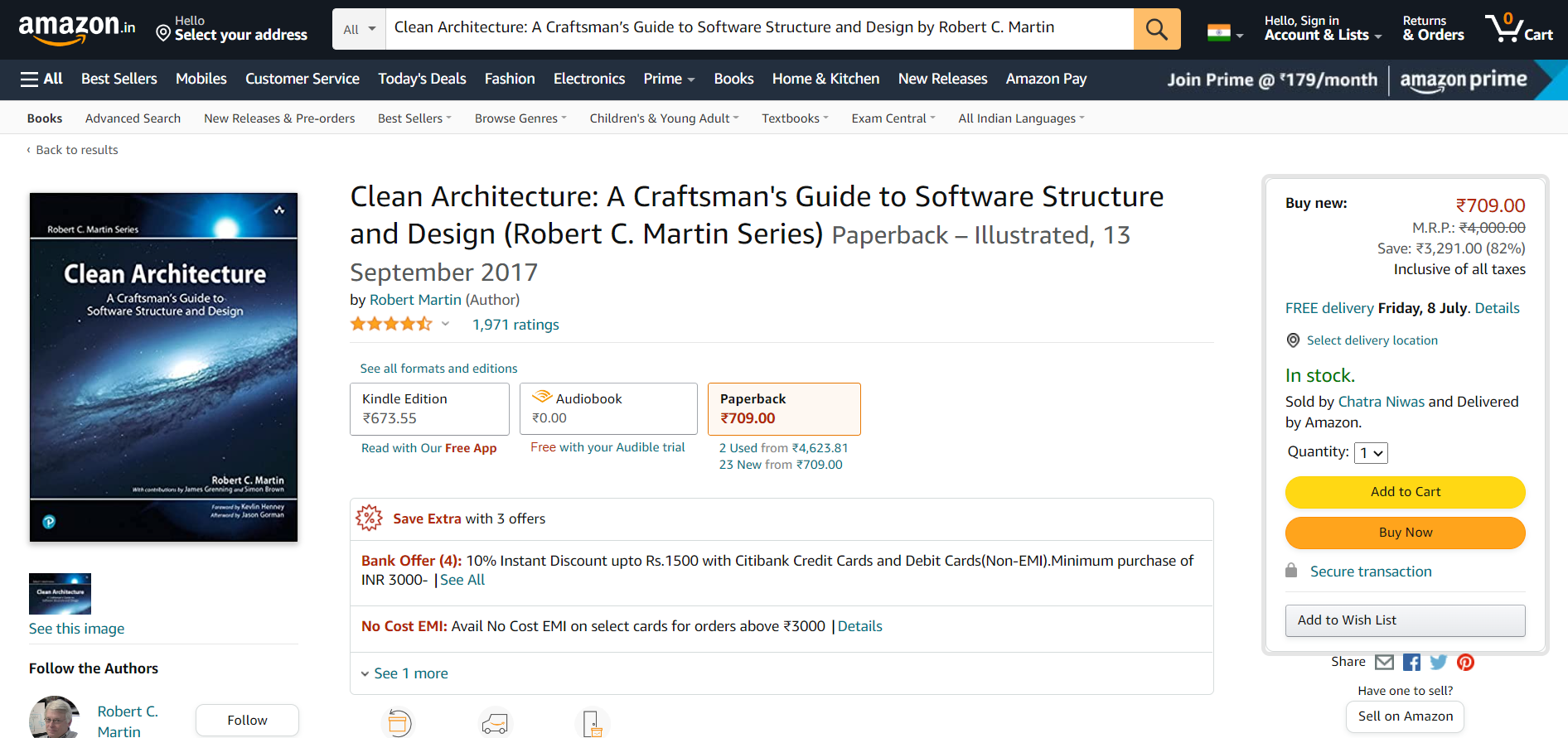Open the Mobiles section
This screenshot has height=738, width=1568.
tap(201, 79)
